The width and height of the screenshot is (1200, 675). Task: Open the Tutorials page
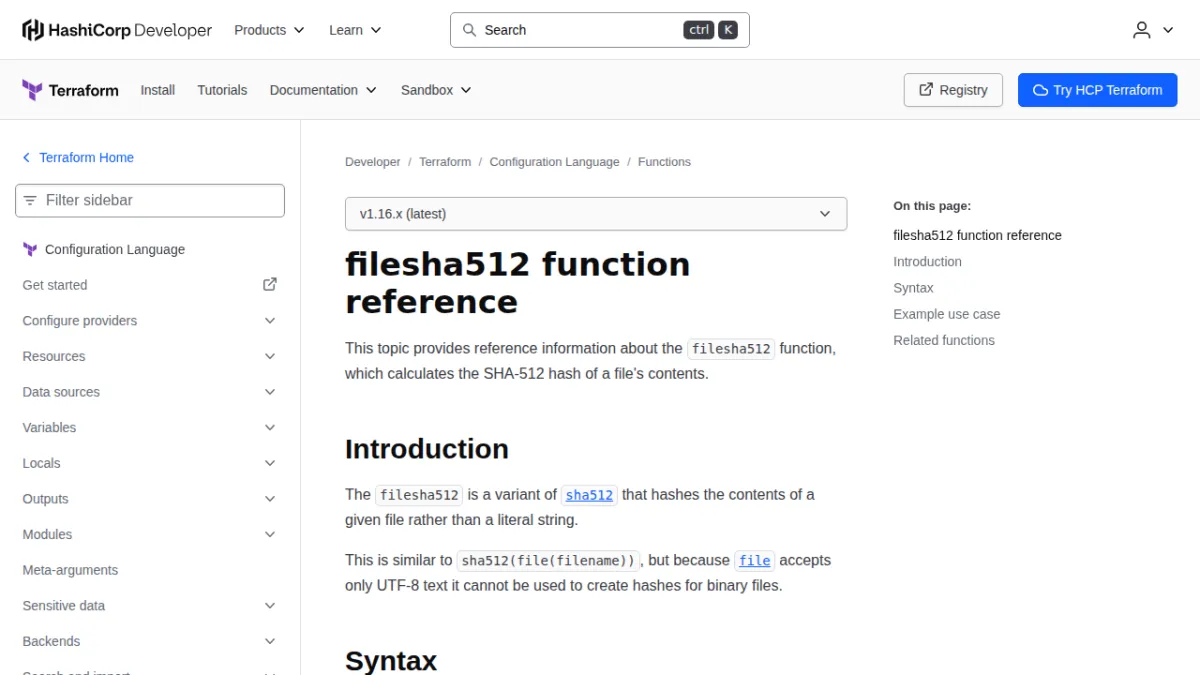222,90
